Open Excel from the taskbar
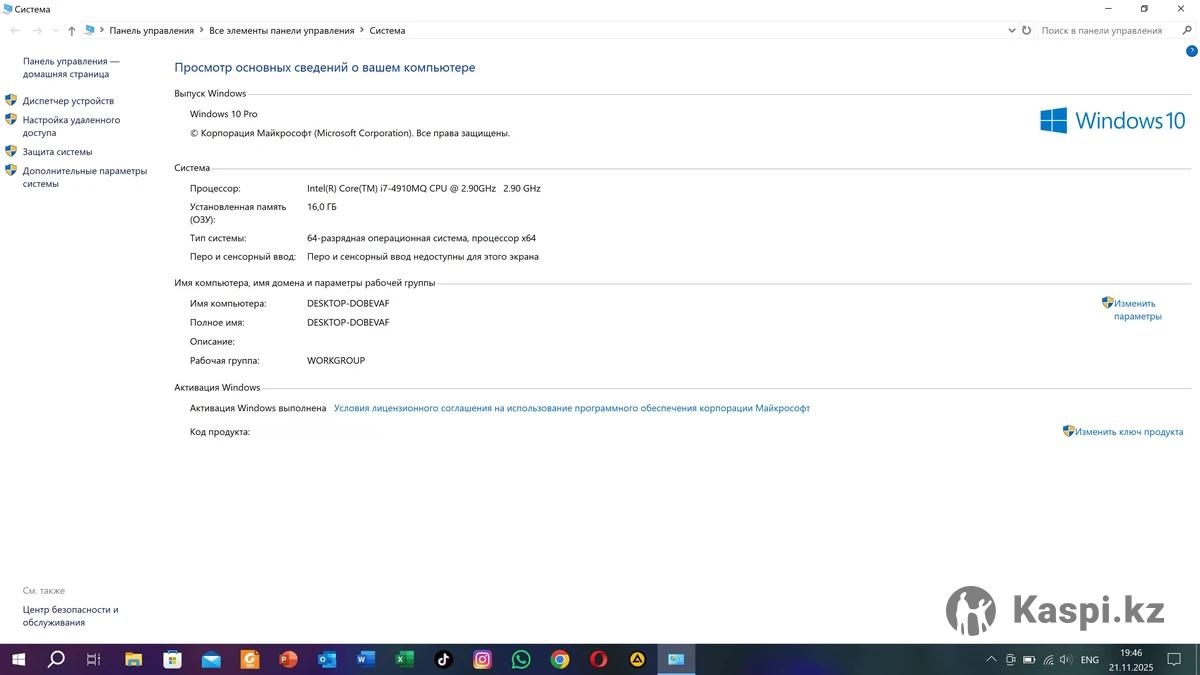Image resolution: width=1200 pixels, height=675 pixels. coord(405,659)
